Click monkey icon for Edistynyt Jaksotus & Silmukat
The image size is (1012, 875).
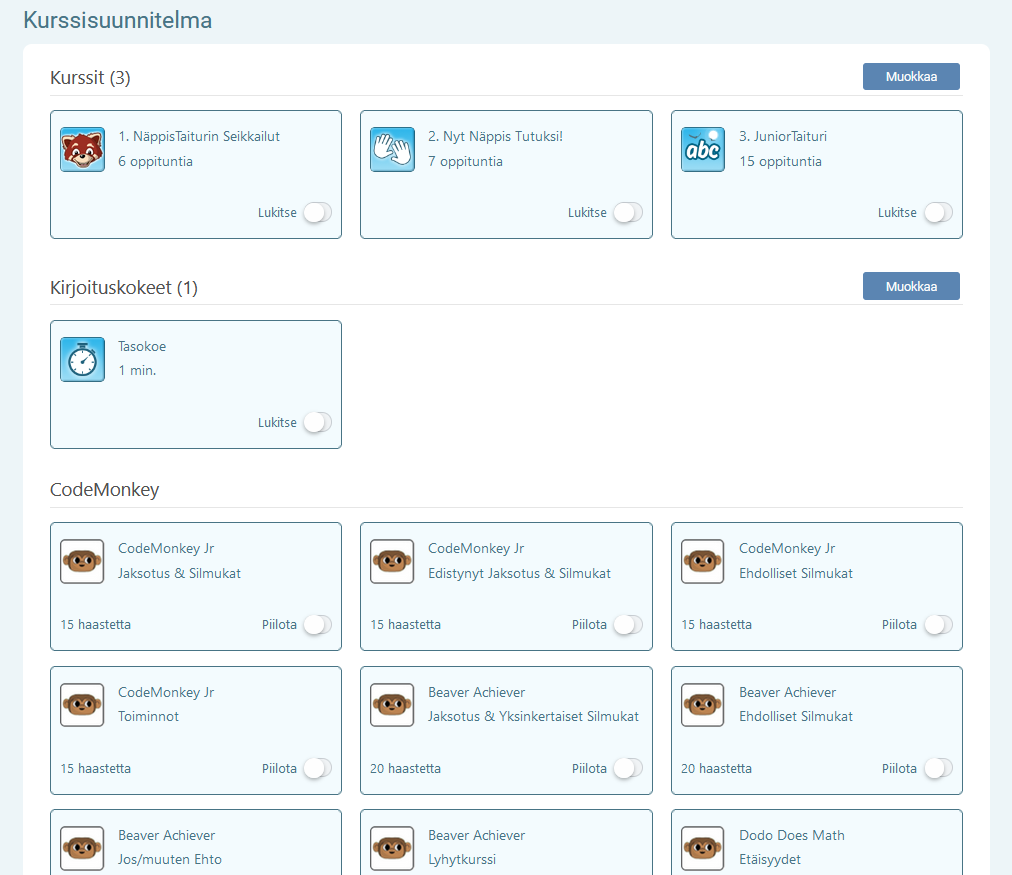tap(392, 561)
